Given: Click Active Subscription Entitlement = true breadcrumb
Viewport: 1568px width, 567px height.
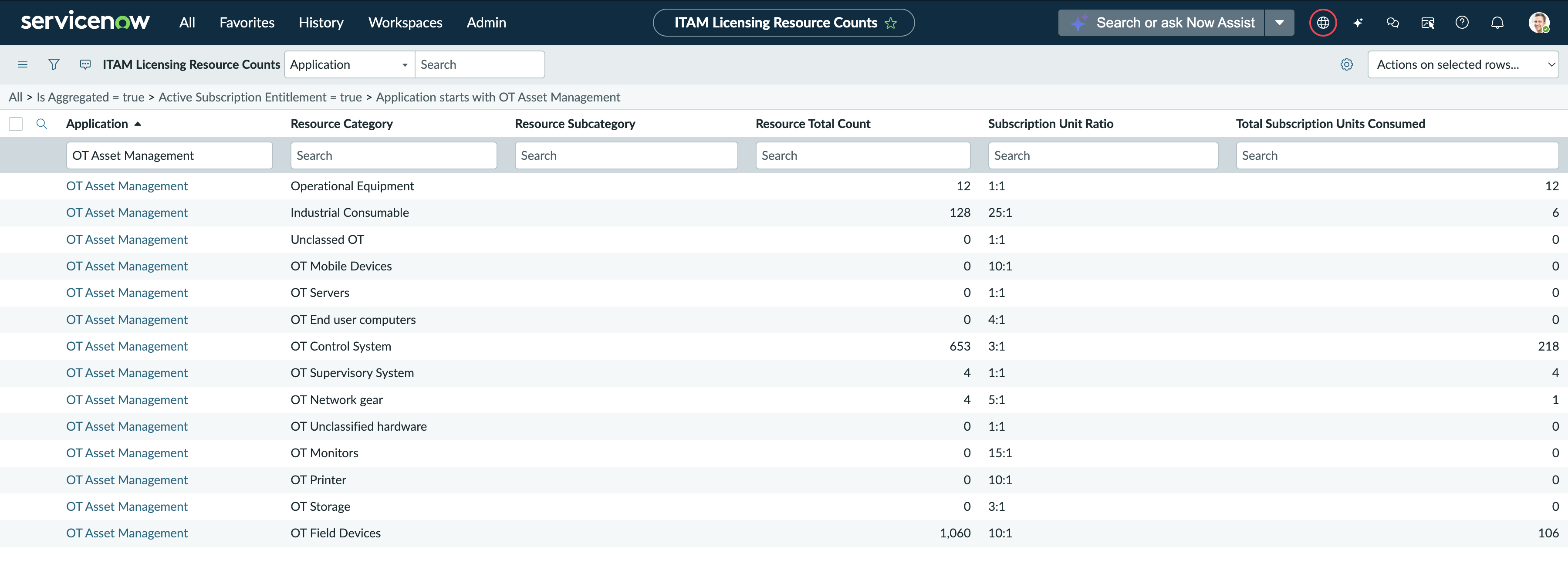Looking at the screenshot, I should pyautogui.click(x=260, y=98).
